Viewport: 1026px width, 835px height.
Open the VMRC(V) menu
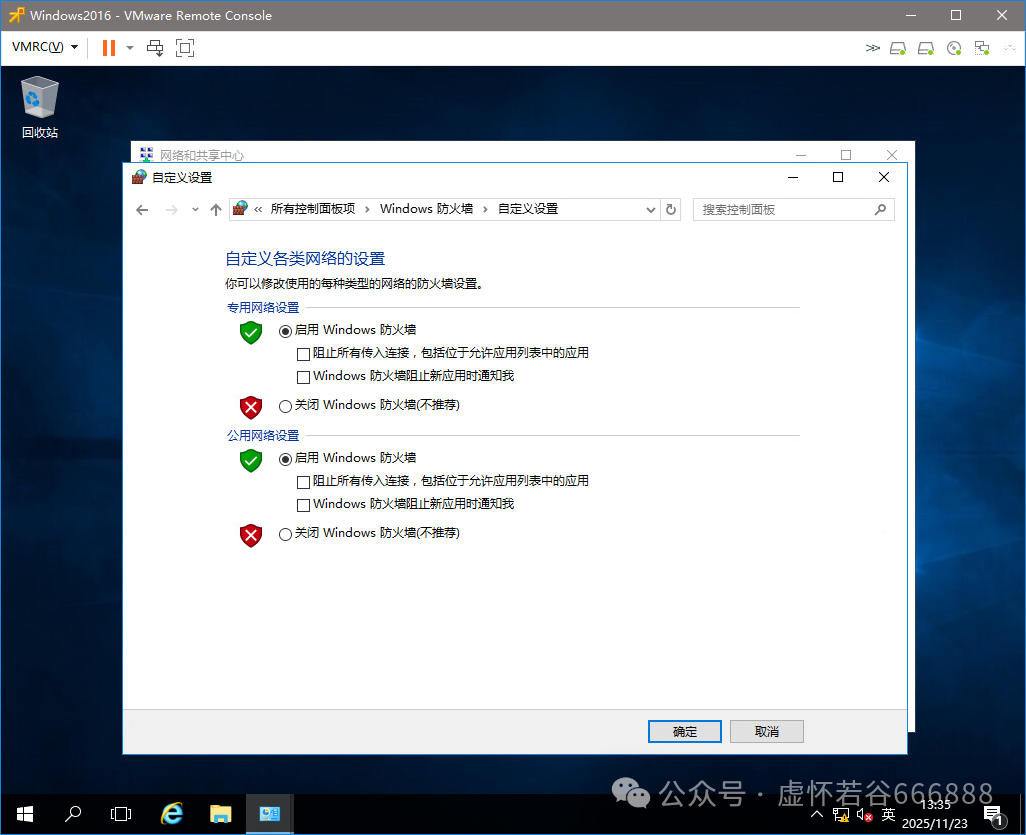[x=45, y=47]
